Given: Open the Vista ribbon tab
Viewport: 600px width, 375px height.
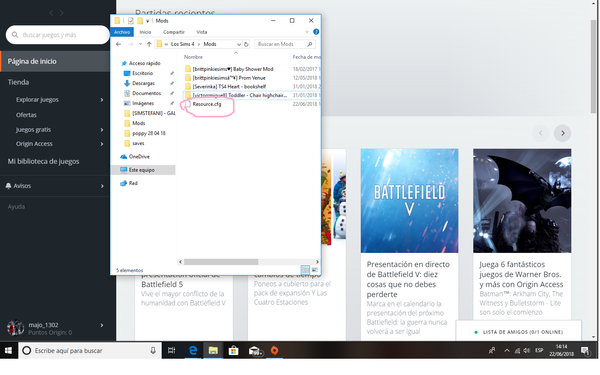Looking at the screenshot, I should (202, 32).
